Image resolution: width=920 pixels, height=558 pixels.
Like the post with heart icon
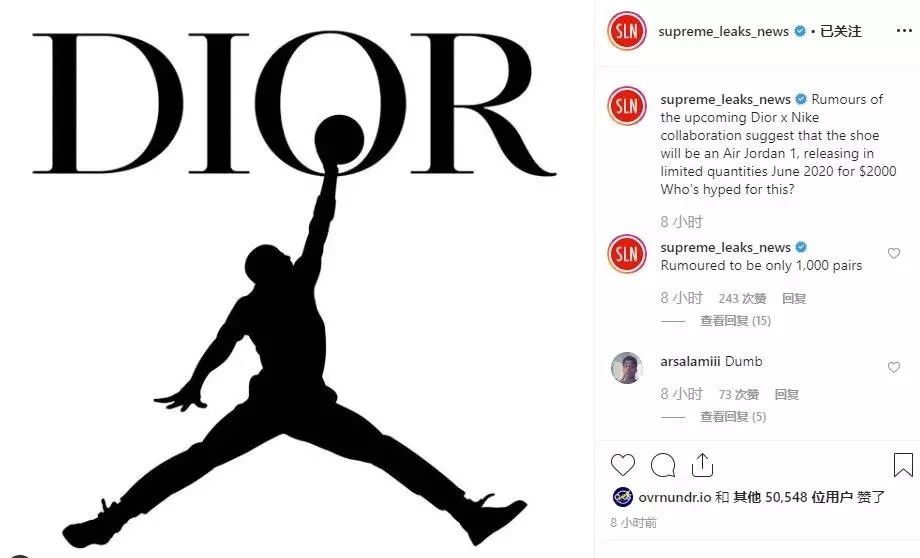[623, 465]
